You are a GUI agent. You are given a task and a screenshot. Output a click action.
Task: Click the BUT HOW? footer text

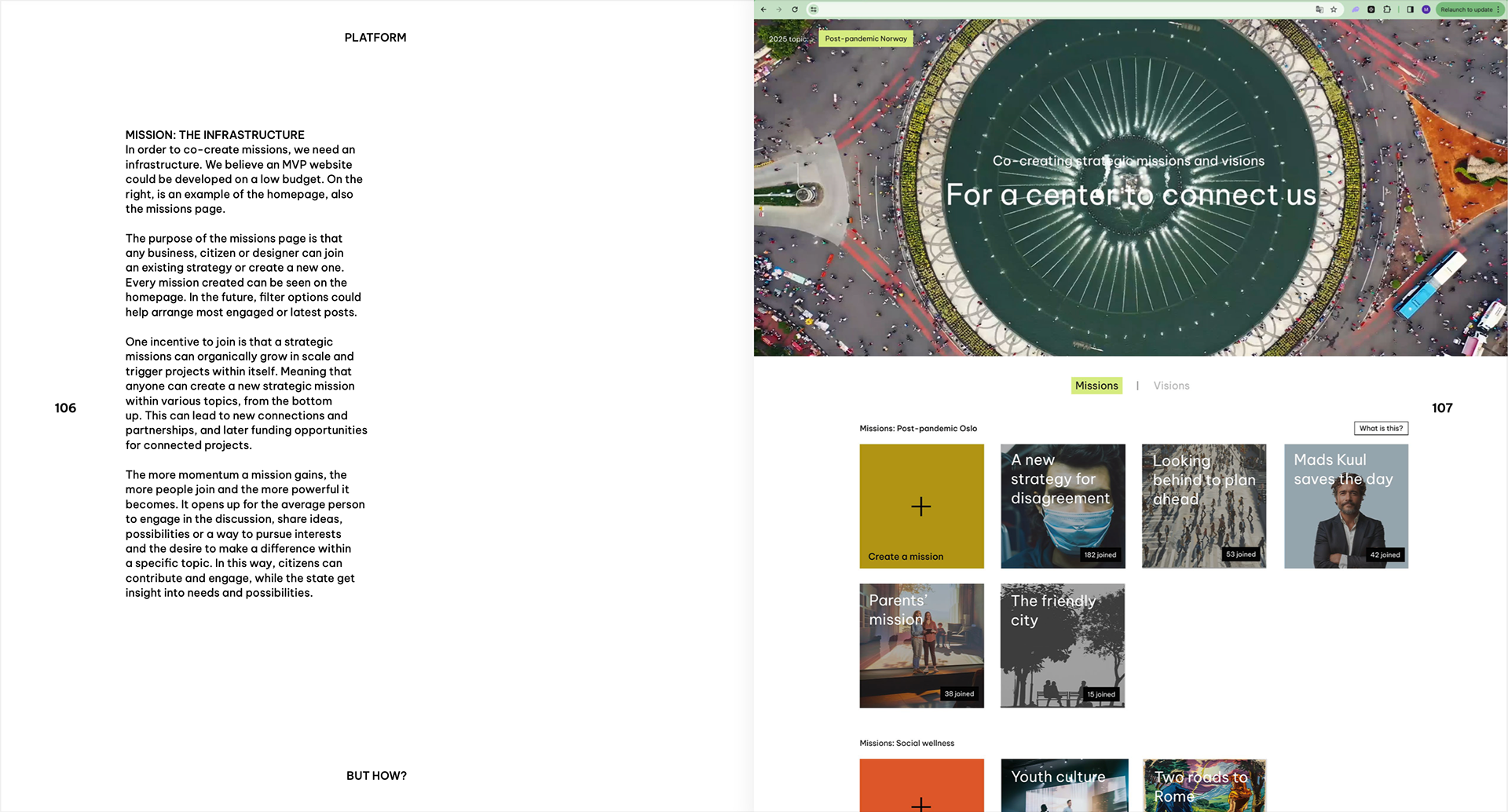376,776
